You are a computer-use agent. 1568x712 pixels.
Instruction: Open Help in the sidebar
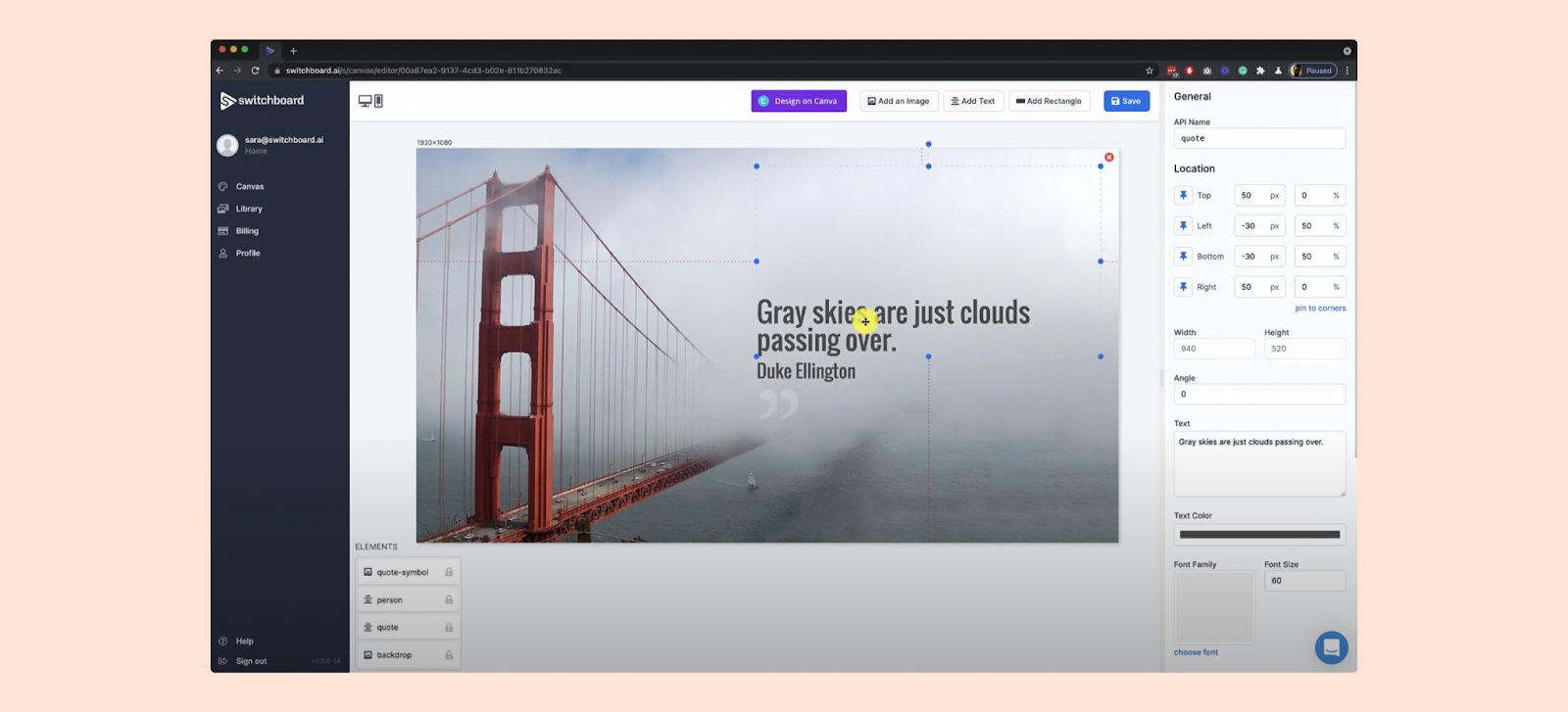coord(244,641)
